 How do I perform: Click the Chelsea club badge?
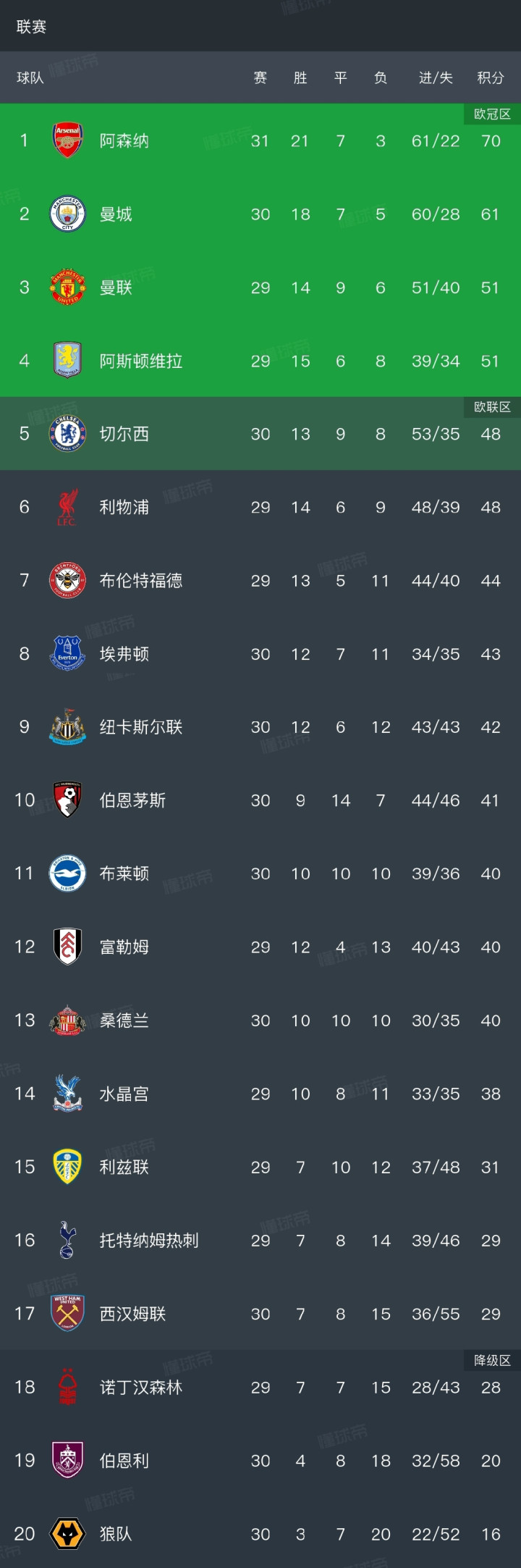(x=67, y=434)
